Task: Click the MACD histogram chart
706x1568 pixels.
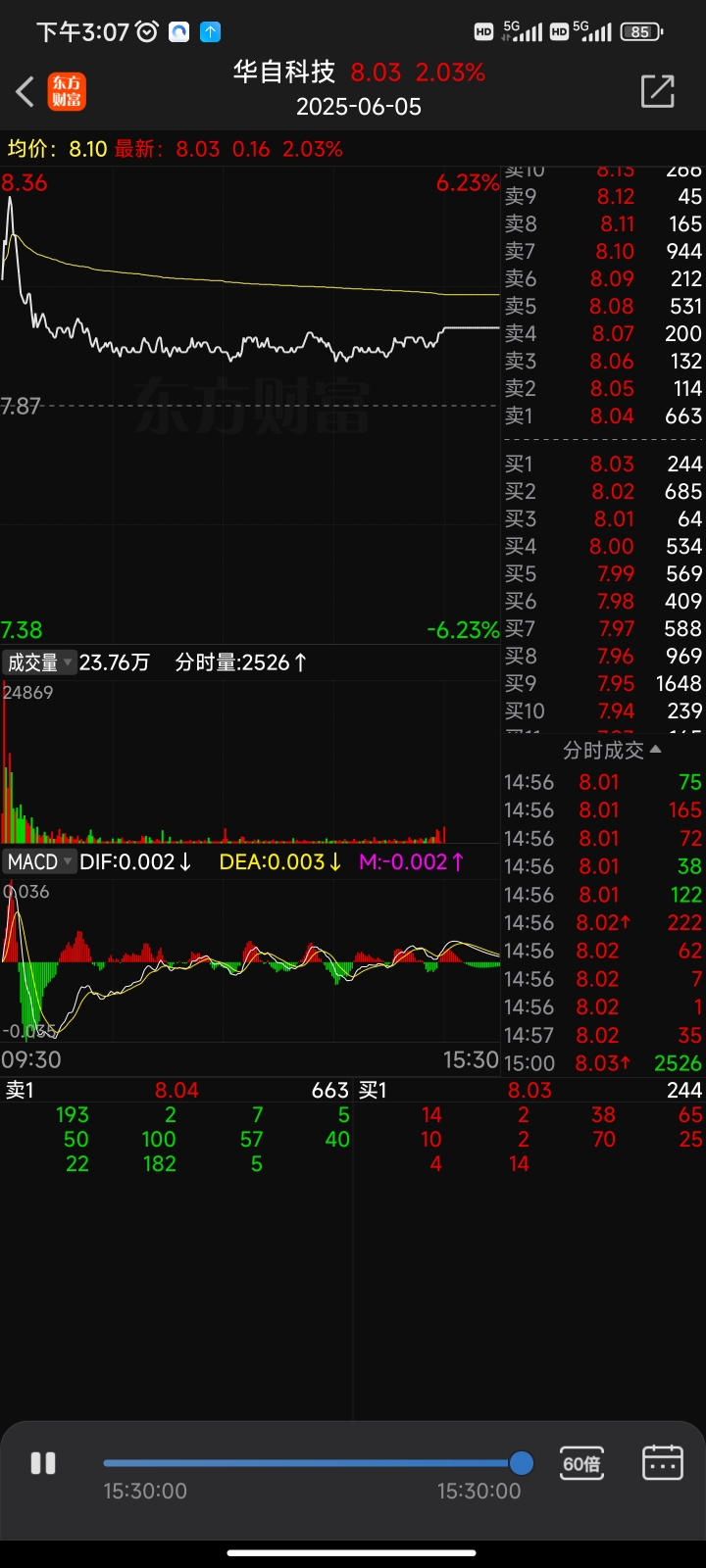Action: point(250,960)
